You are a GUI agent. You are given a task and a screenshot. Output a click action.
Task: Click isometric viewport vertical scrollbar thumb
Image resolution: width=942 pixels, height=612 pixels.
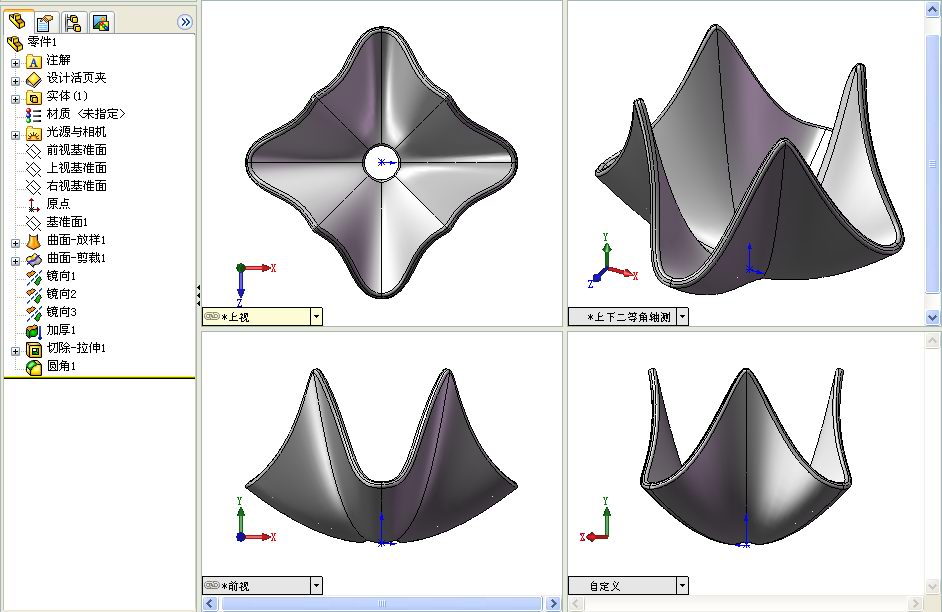[932, 164]
